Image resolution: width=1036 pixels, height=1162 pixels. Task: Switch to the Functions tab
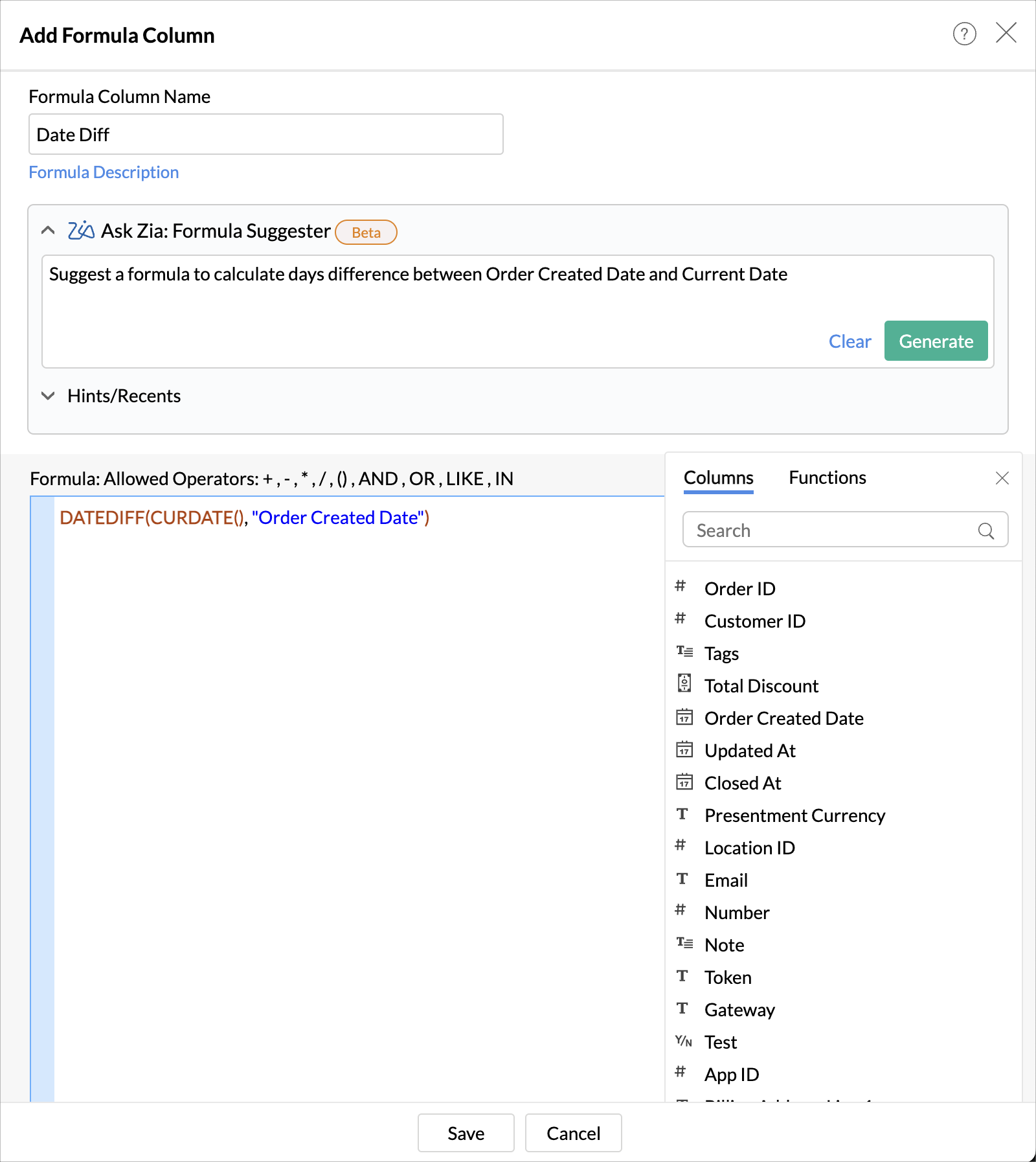[827, 478]
